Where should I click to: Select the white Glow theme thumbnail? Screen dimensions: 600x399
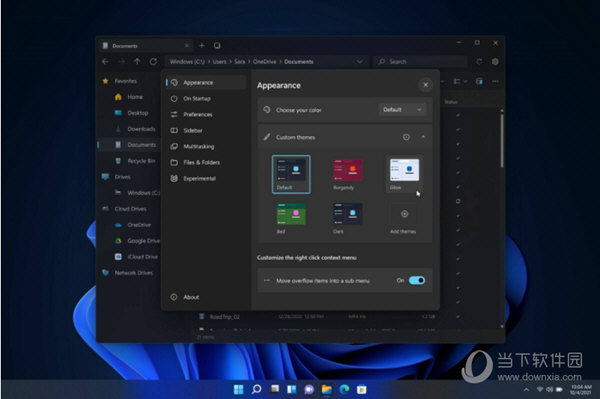pos(404,174)
